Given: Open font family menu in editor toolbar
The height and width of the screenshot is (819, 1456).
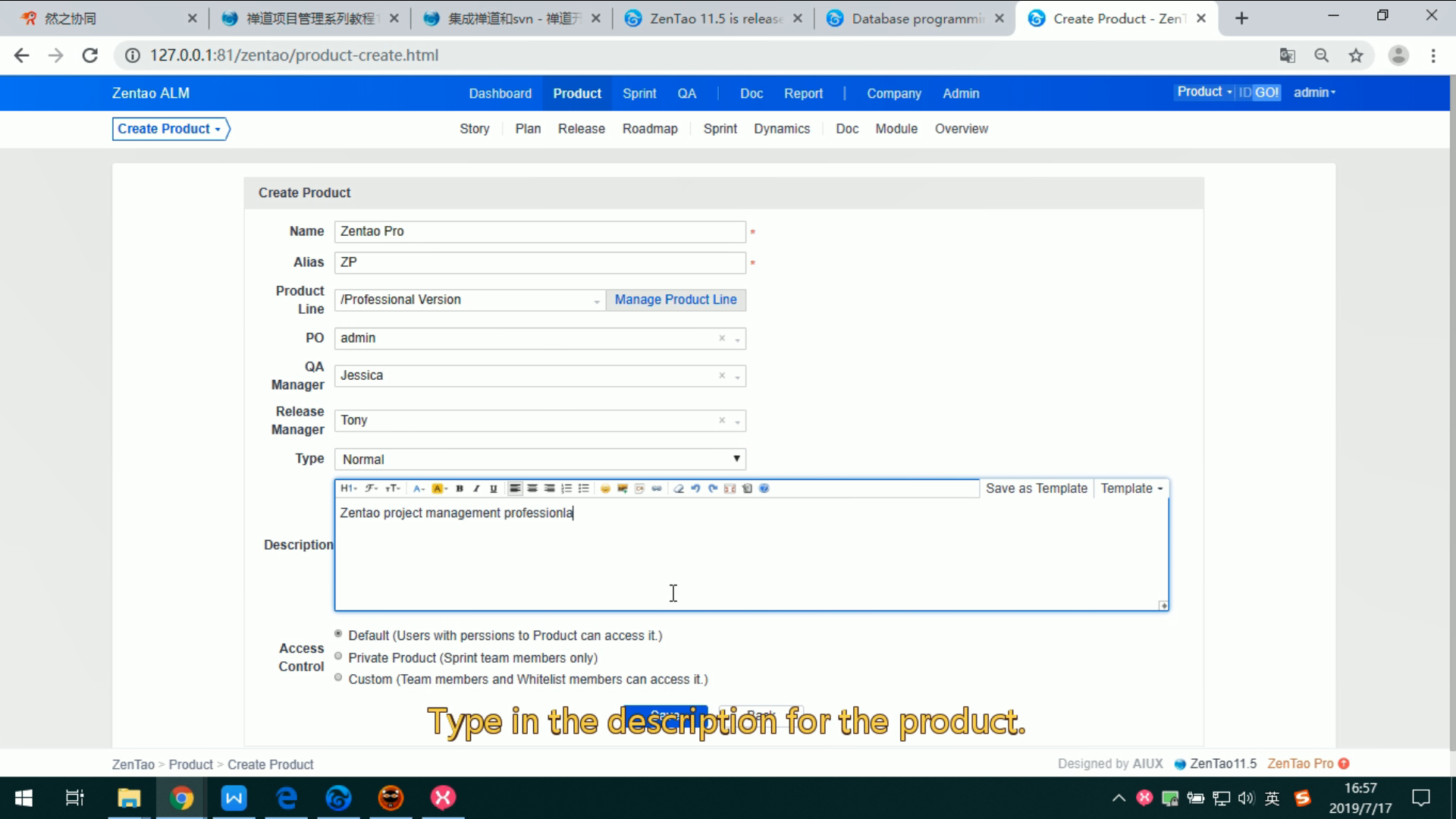Looking at the screenshot, I should point(371,488).
